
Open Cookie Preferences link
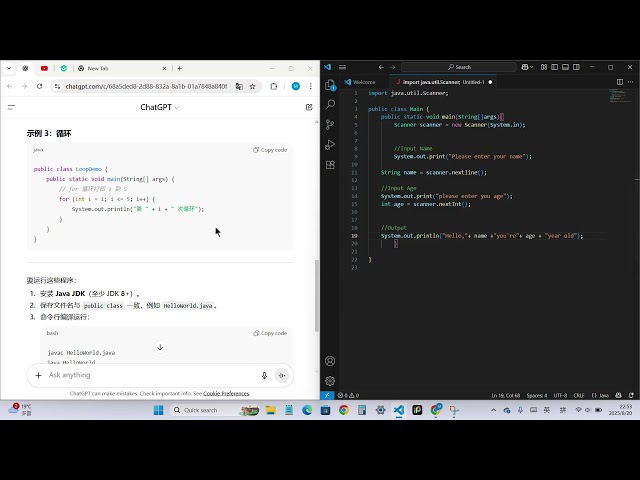pos(226,393)
